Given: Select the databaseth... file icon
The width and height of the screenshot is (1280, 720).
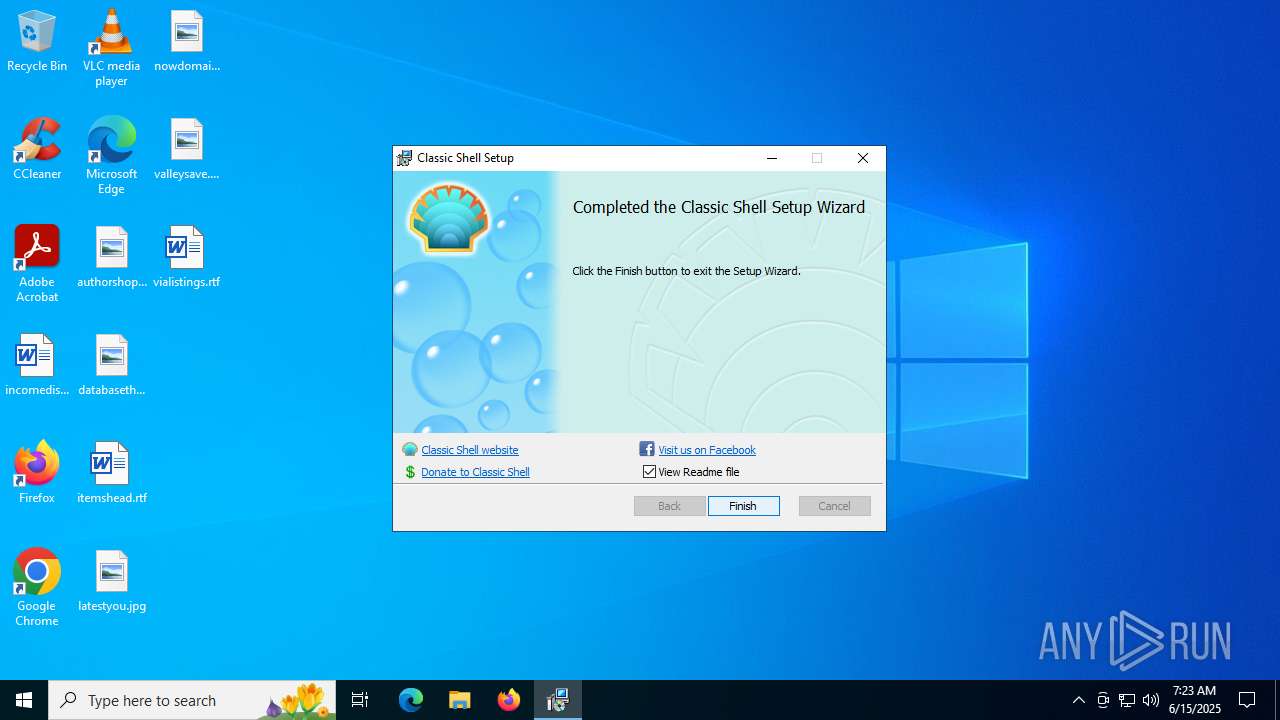Looking at the screenshot, I should (112, 365).
